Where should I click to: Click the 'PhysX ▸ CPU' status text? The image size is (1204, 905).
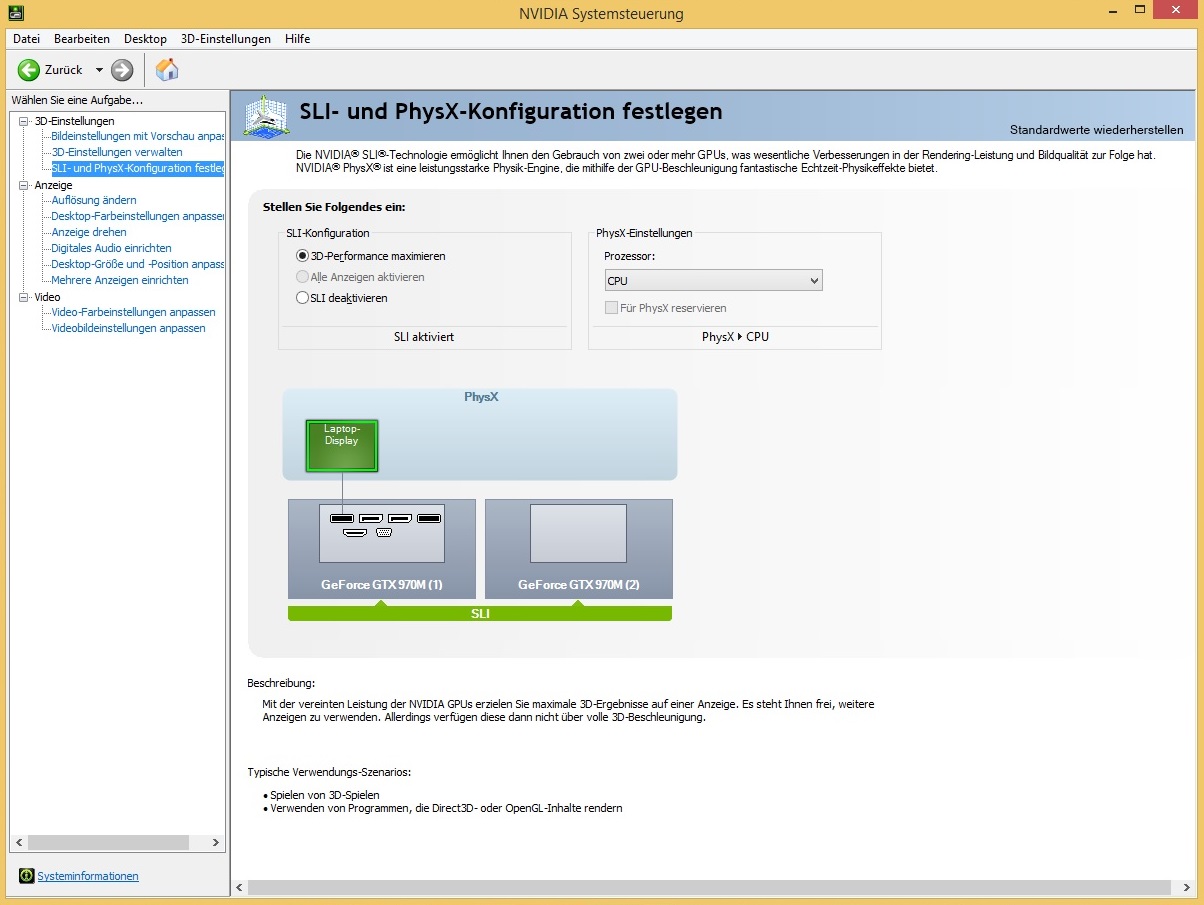[735, 337]
